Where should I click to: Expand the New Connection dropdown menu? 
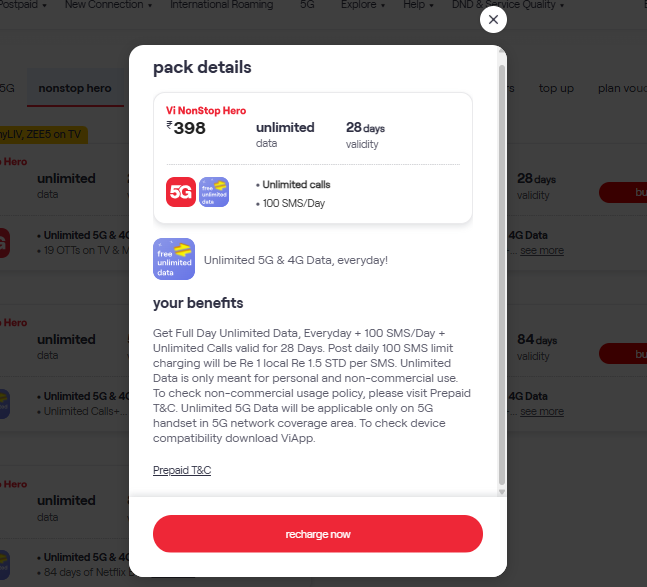(x=109, y=5)
